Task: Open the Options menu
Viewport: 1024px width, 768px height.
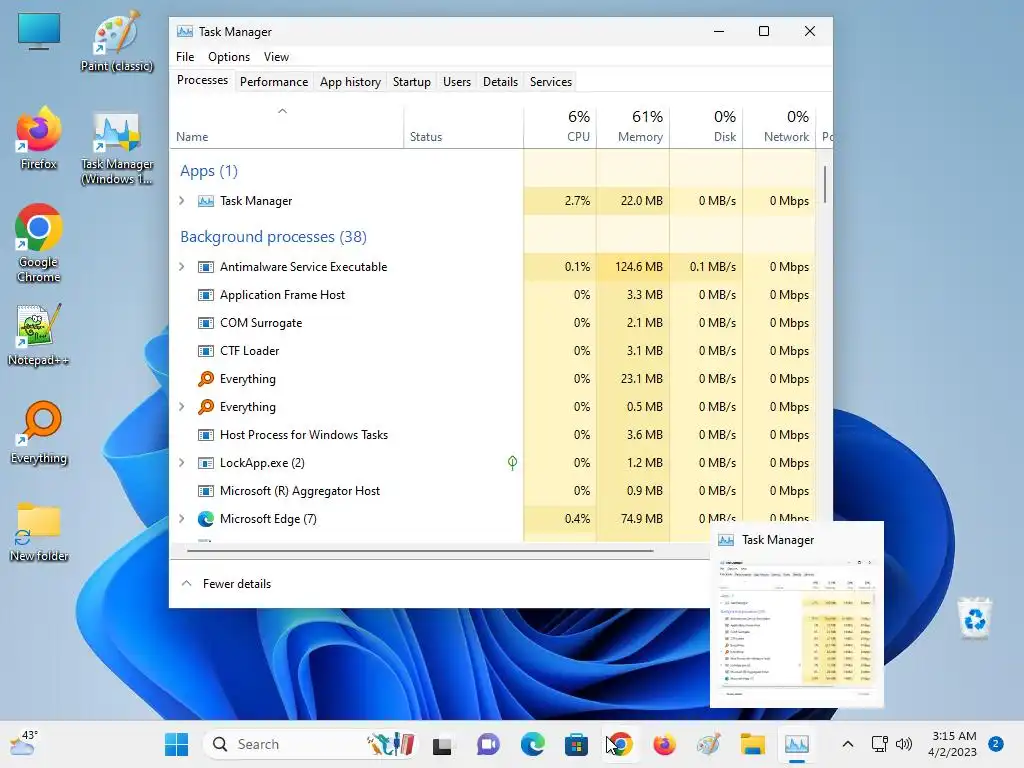Action: click(229, 57)
